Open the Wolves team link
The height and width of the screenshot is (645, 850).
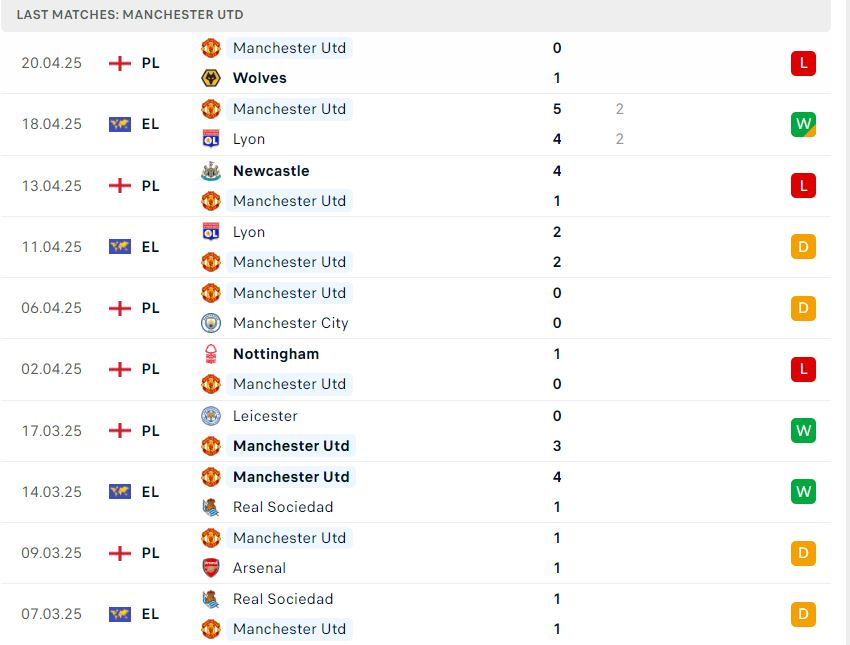(x=260, y=78)
